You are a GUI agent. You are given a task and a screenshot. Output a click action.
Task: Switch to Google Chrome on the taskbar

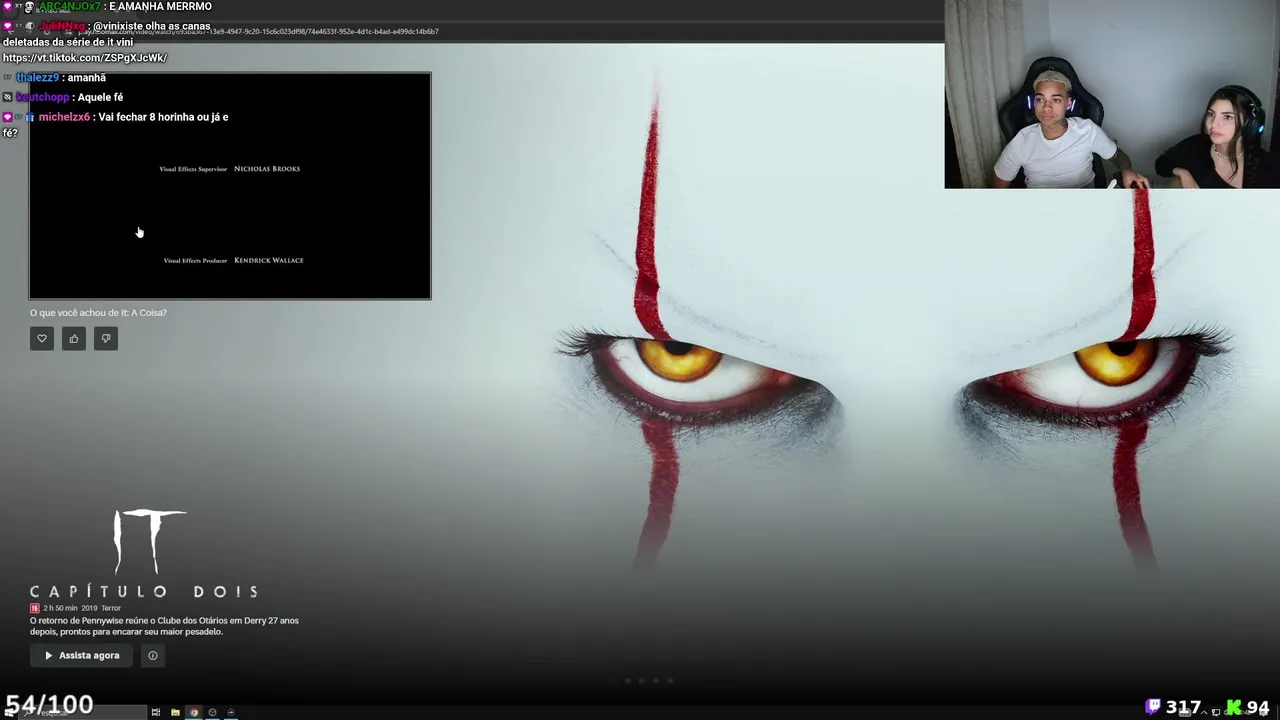(x=194, y=712)
